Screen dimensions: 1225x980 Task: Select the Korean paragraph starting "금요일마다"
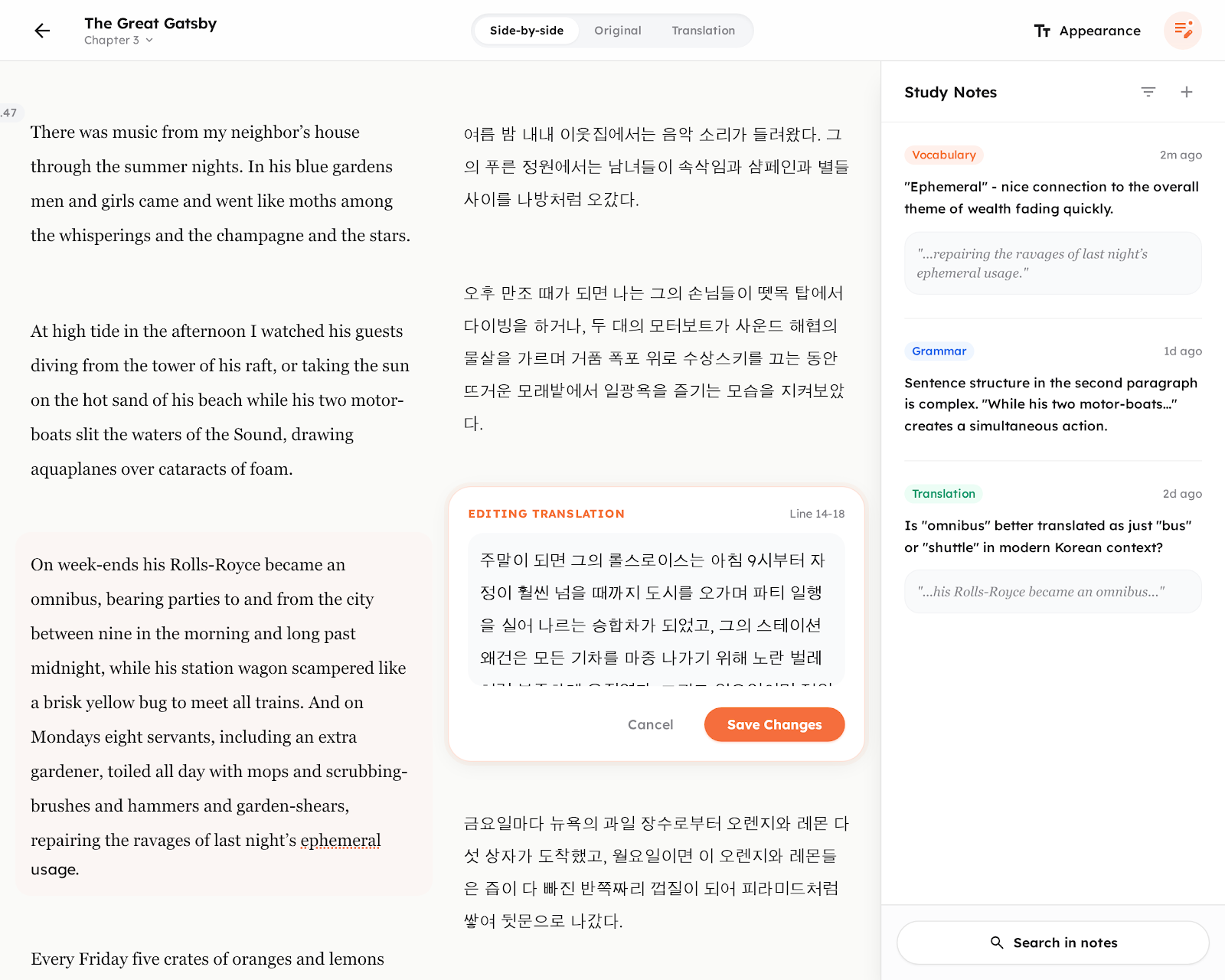tap(656, 872)
